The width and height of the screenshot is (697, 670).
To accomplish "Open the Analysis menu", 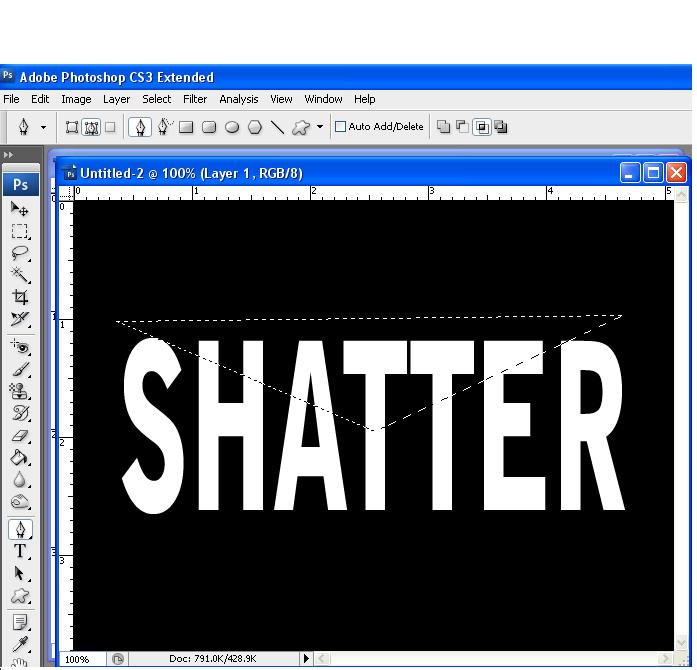I will click(x=238, y=99).
